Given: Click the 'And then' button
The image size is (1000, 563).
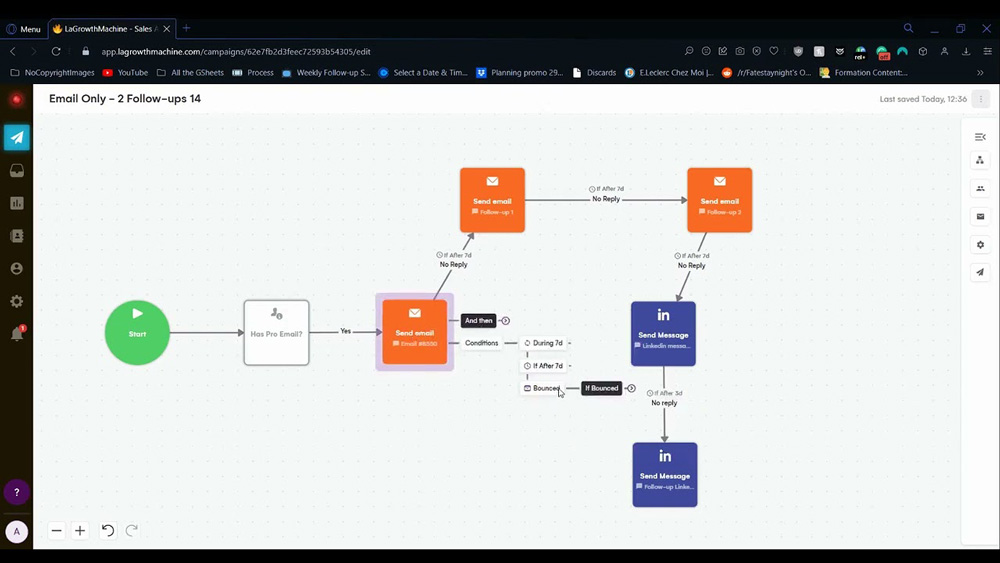Looking at the screenshot, I should click(x=478, y=321).
